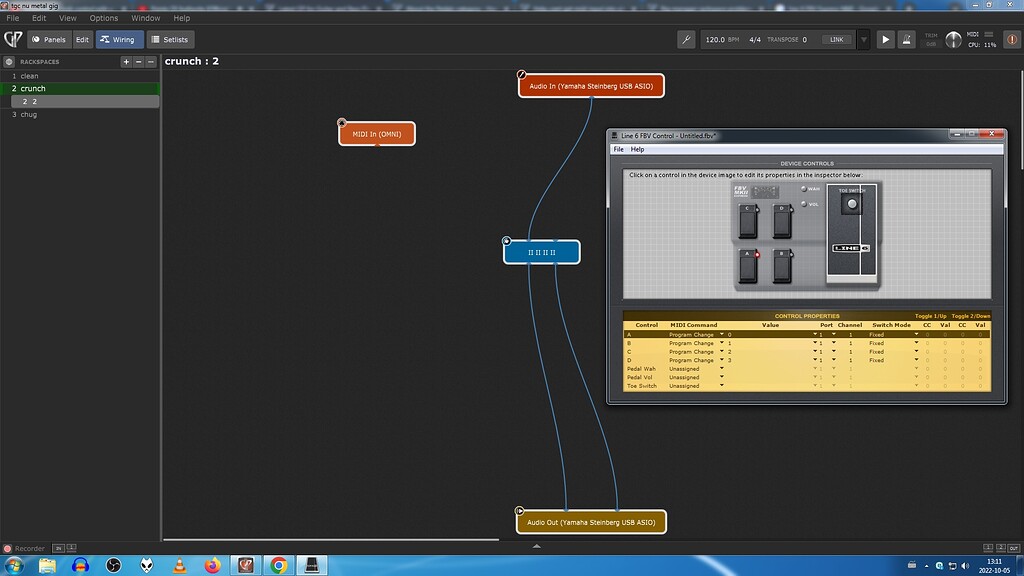The height and width of the screenshot is (576, 1024).
Task: Open Switch Mode dropdown for control A
Action: (916, 334)
